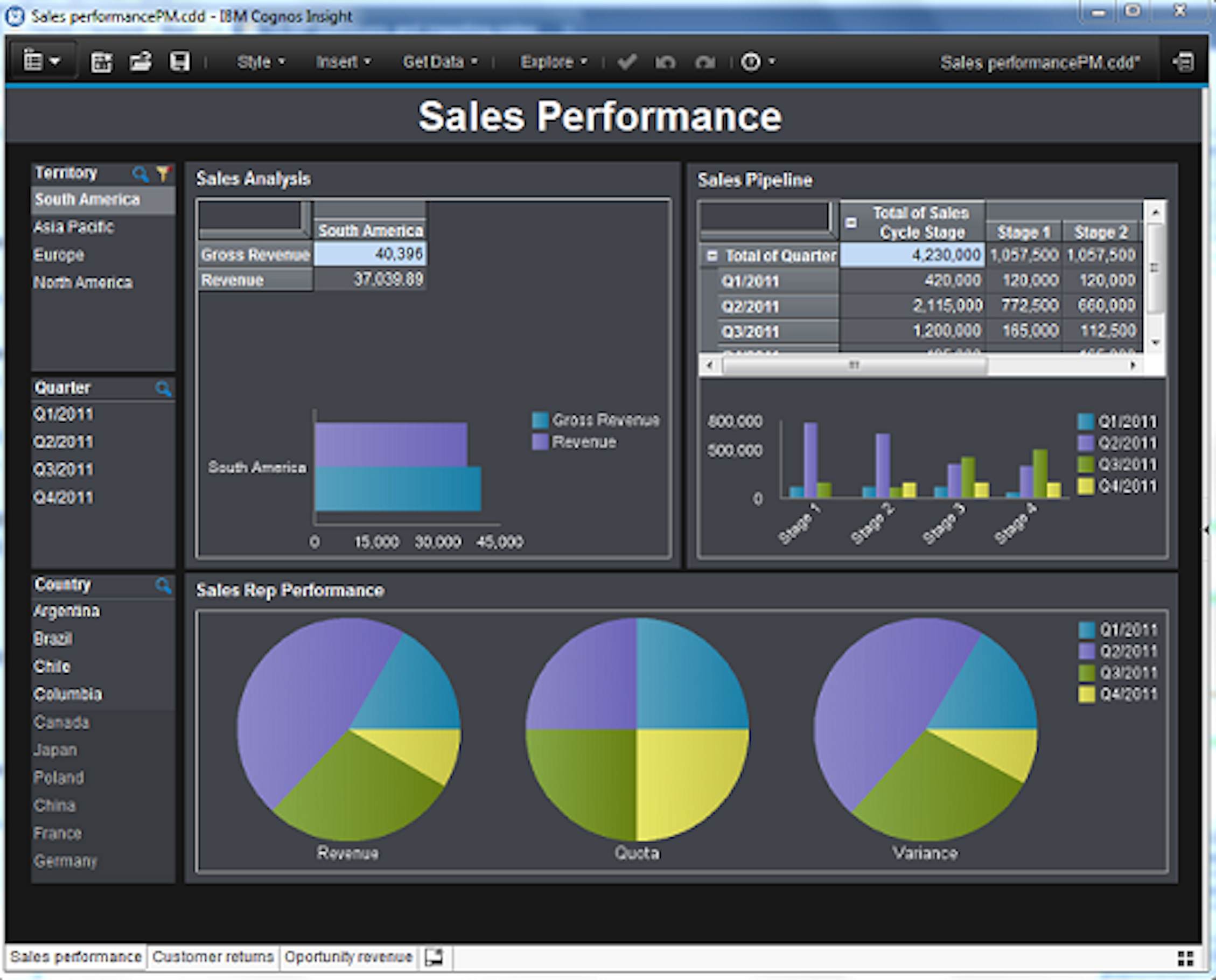Select Europe in the Territory list
Viewport: 1216px width, 980px height.
coord(59,255)
